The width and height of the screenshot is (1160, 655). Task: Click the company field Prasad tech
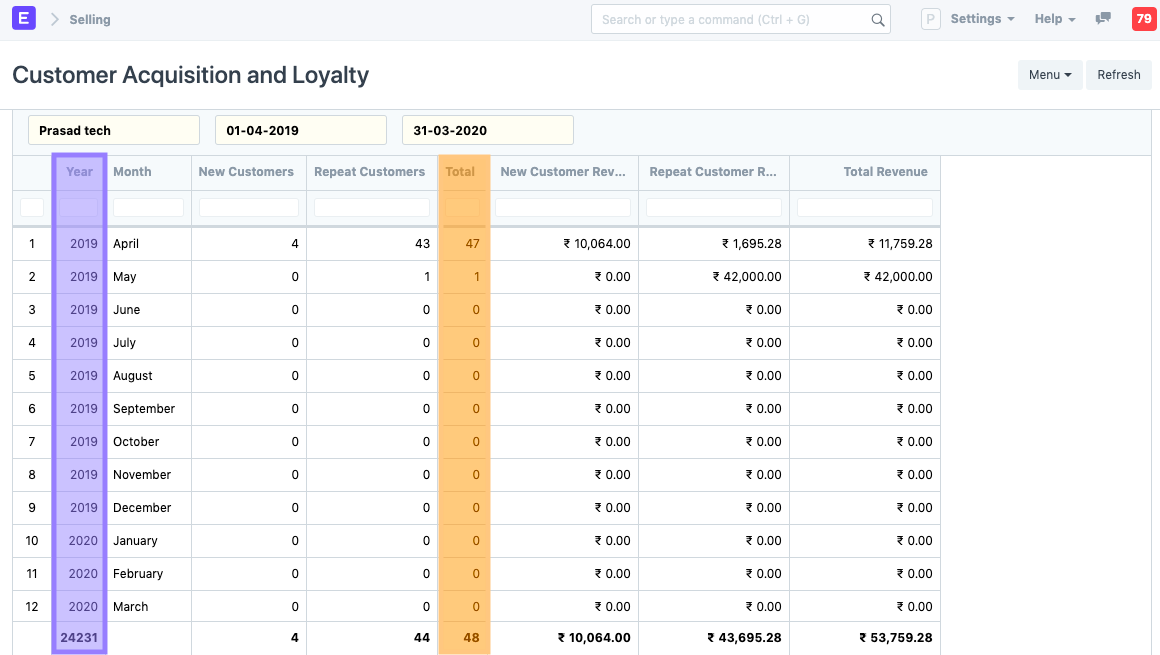click(x=114, y=130)
